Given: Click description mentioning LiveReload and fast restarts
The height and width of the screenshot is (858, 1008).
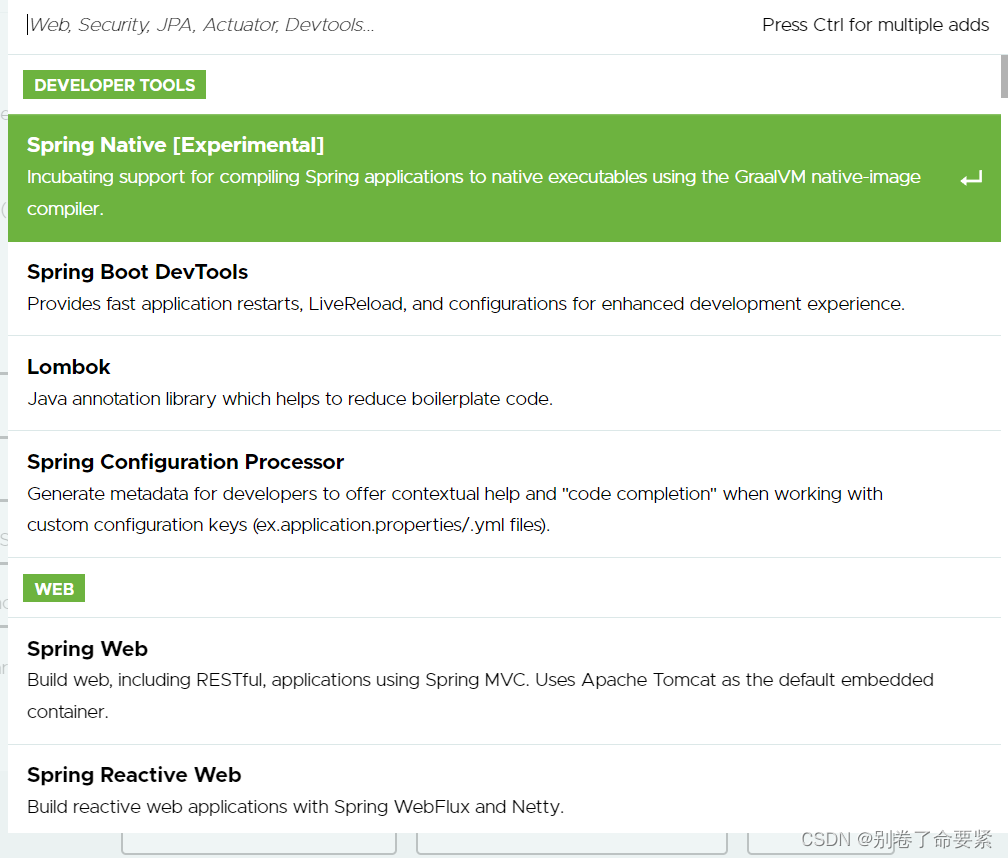Looking at the screenshot, I should pyautogui.click(x=466, y=304).
